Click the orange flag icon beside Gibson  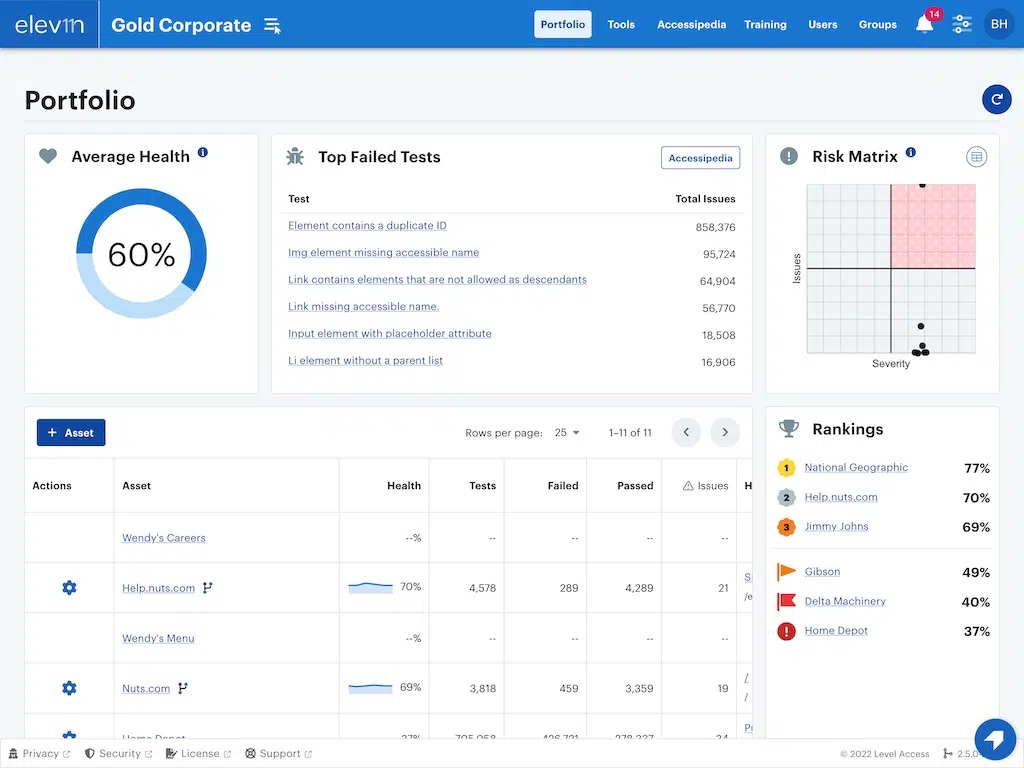(x=786, y=571)
